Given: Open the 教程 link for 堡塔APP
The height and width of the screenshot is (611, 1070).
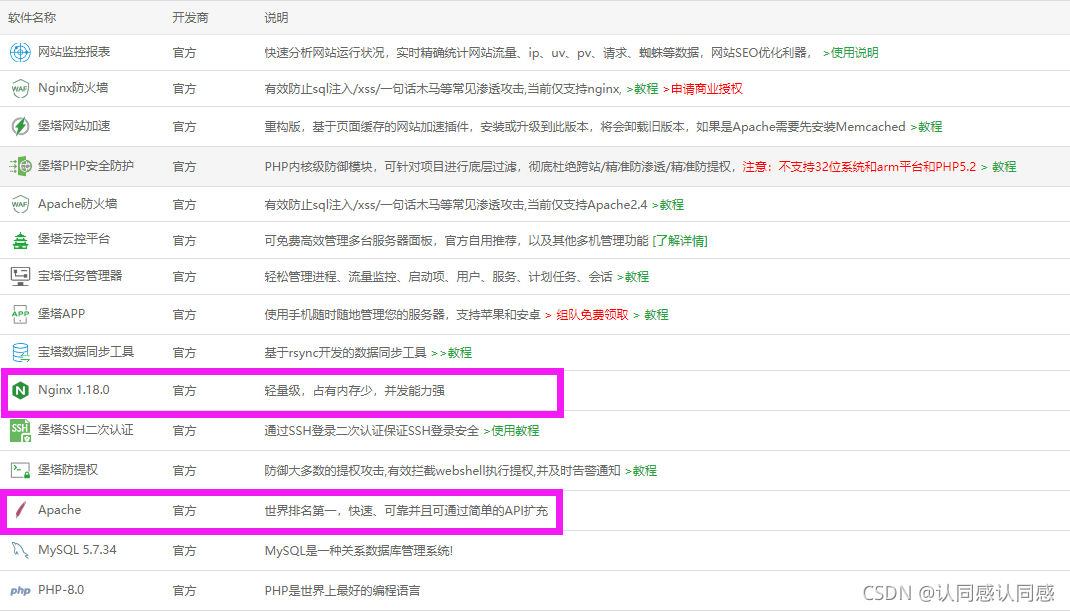Looking at the screenshot, I should 656,315.
